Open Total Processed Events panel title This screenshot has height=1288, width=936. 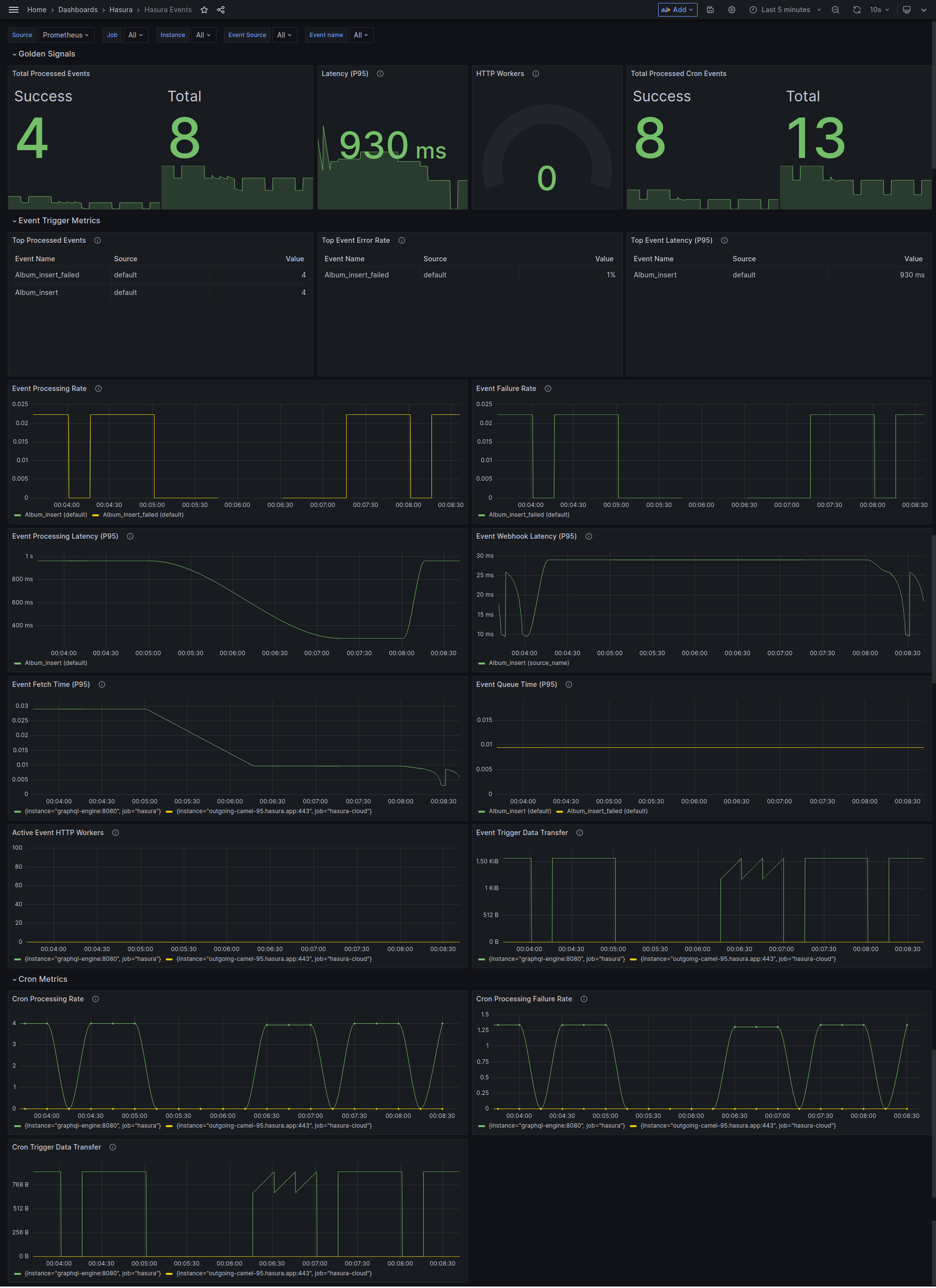click(51, 74)
